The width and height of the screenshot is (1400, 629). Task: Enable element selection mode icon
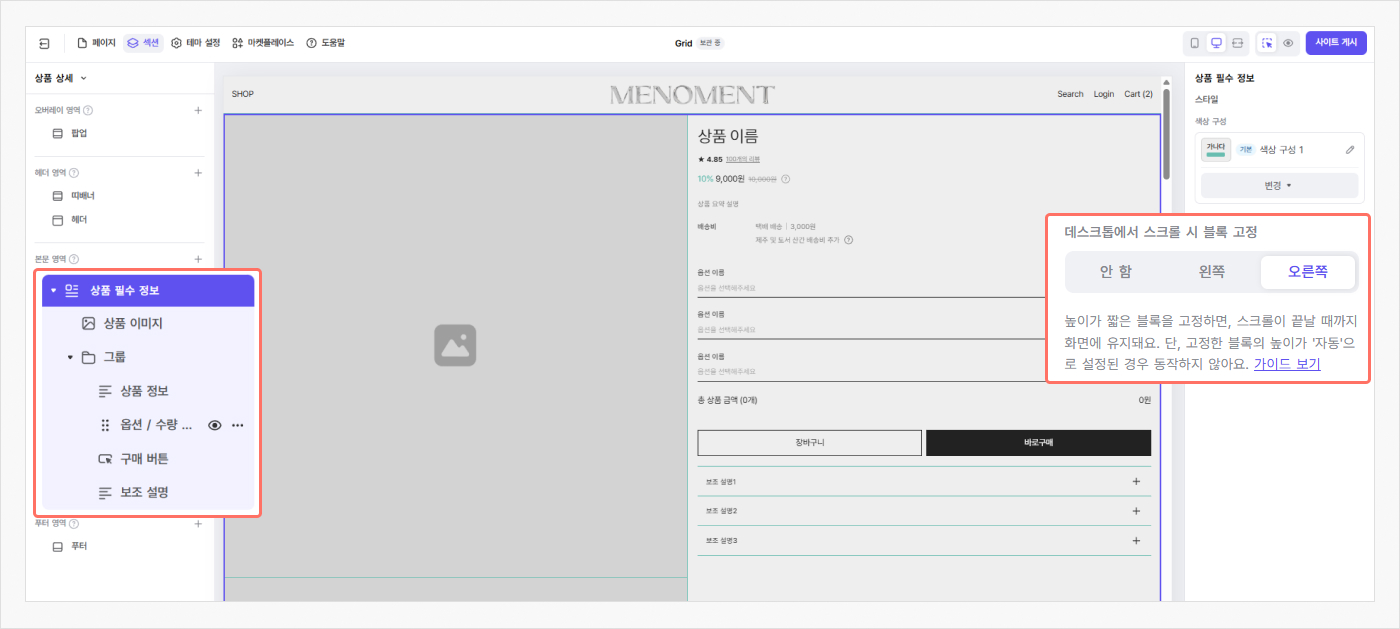pos(1267,43)
